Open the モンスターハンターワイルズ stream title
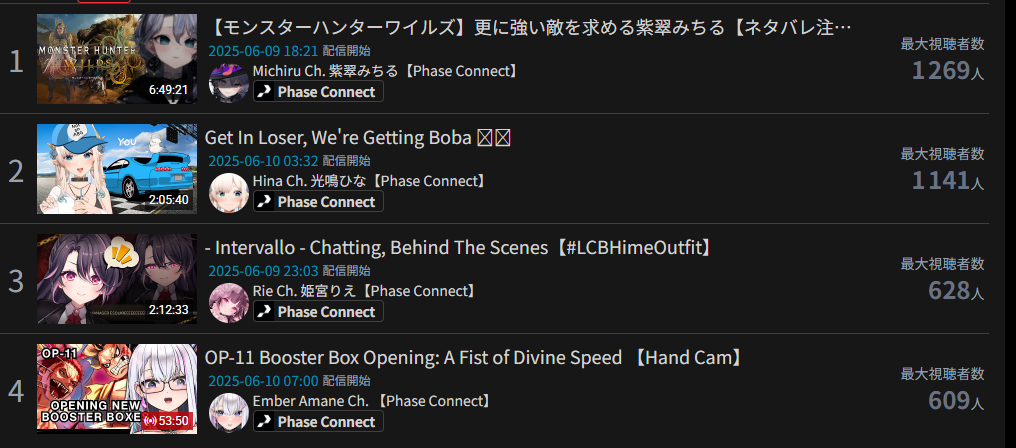 click(x=531, y=28)
